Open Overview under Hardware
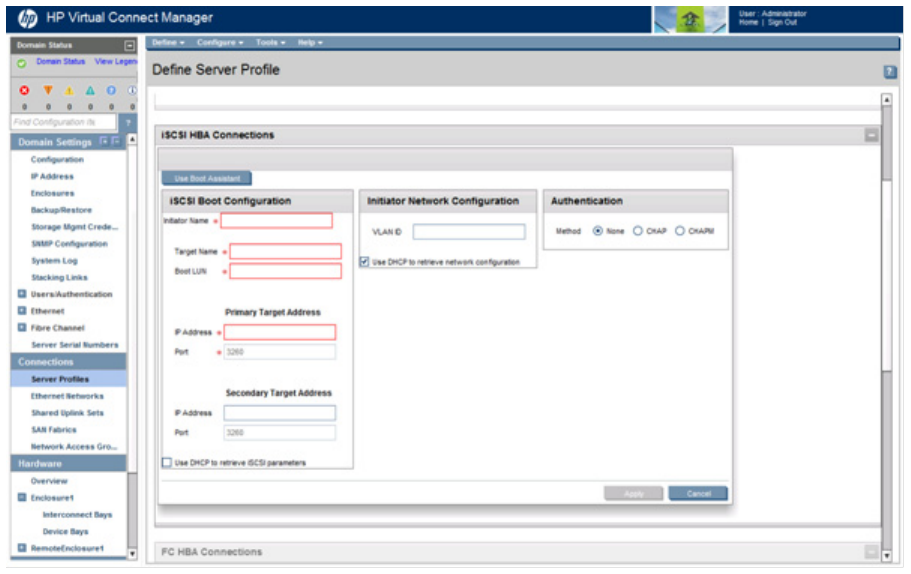This screenshot has width=911, height=574. tap(49, 480)
